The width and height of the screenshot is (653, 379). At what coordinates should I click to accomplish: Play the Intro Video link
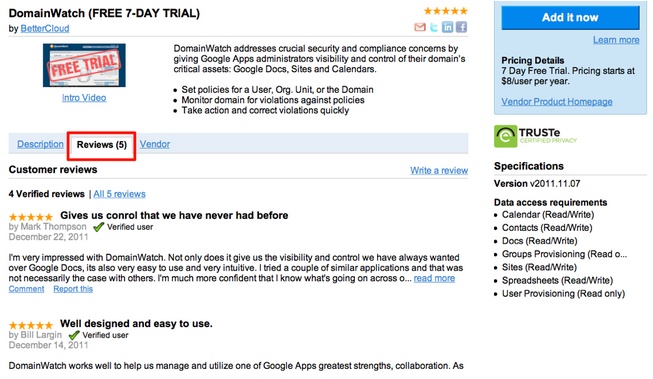click(84, 98)
